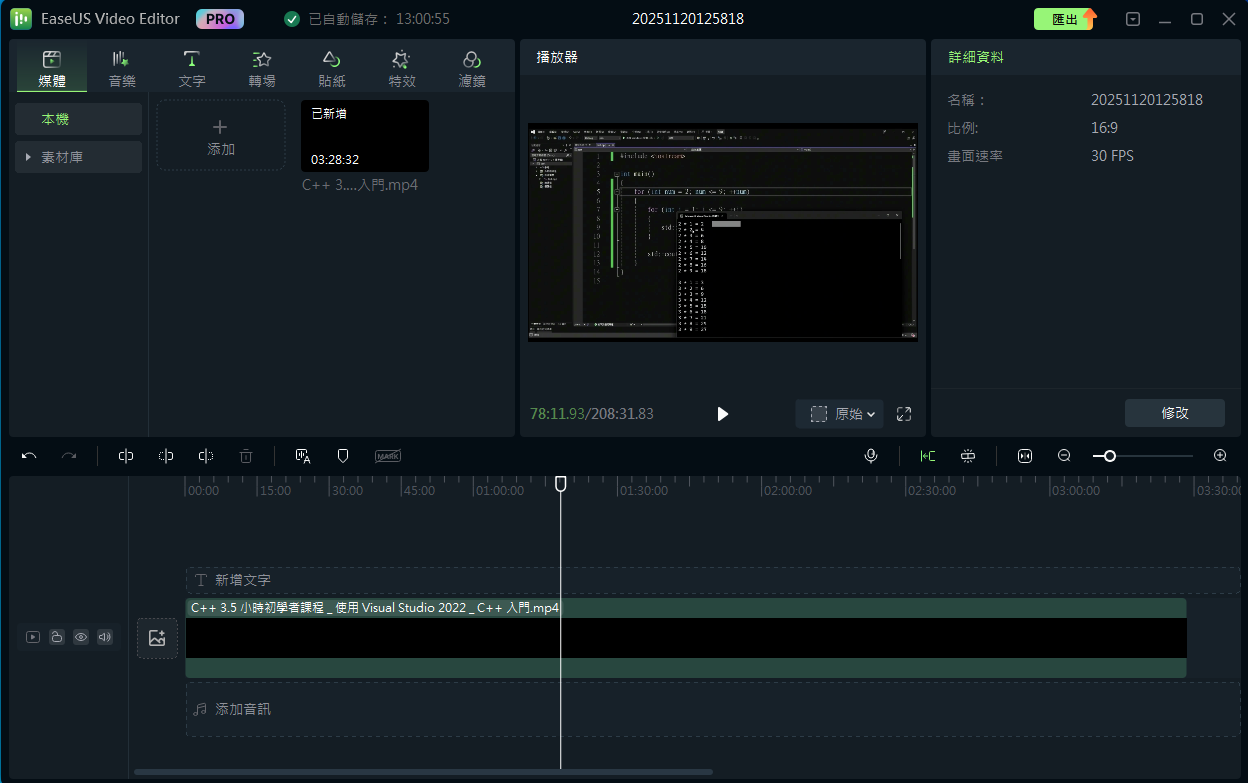Click the speech-to-text icon in timeline toolbar
This screenshot has width=1248, height=783.
(303, 456)
